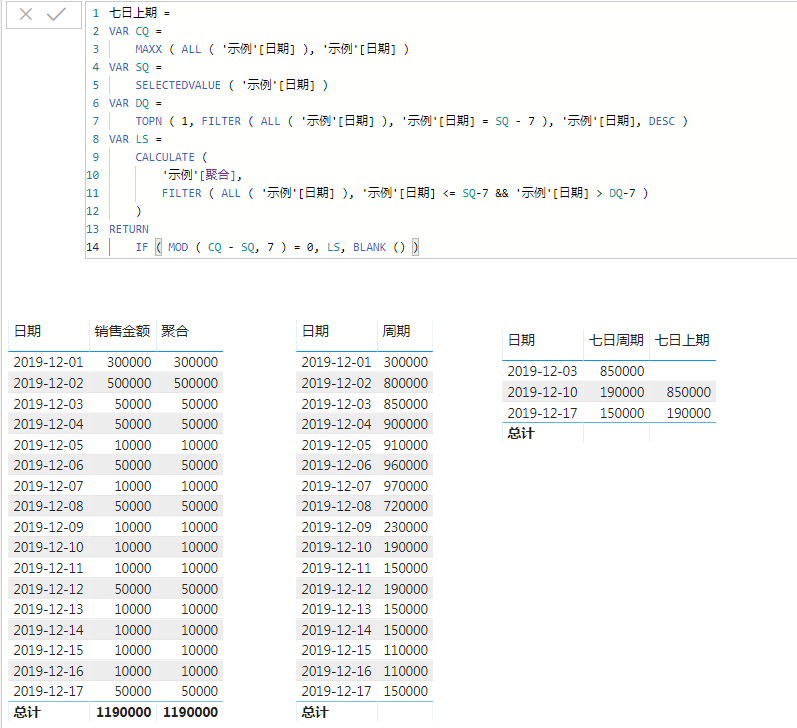Viewport: 797px width, 728px height.
Task: Click 七日上期 value 190000 for 2019-12-17
Action: click(688, 413)
